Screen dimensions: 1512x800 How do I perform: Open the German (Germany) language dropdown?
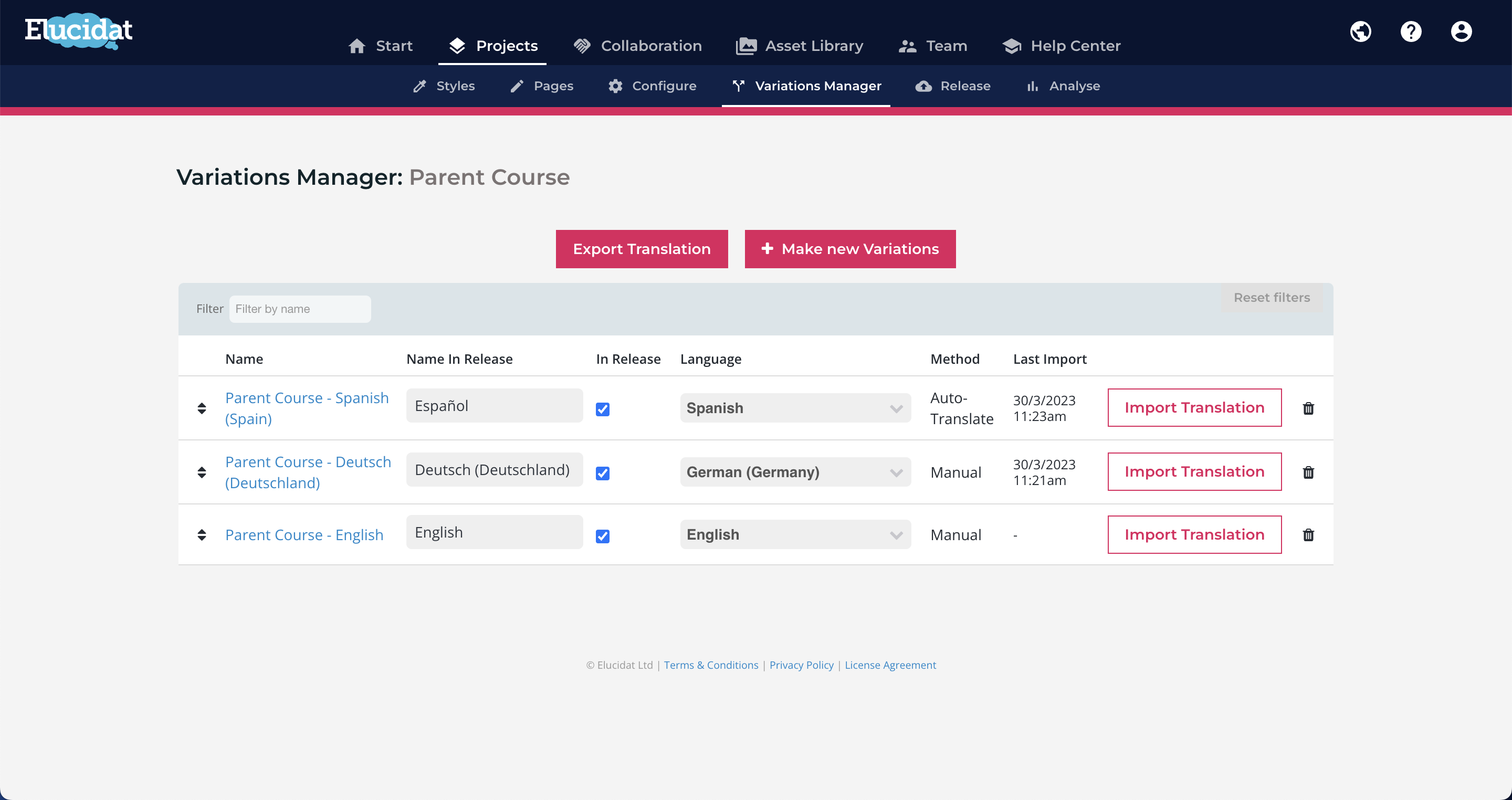[795, 472]
